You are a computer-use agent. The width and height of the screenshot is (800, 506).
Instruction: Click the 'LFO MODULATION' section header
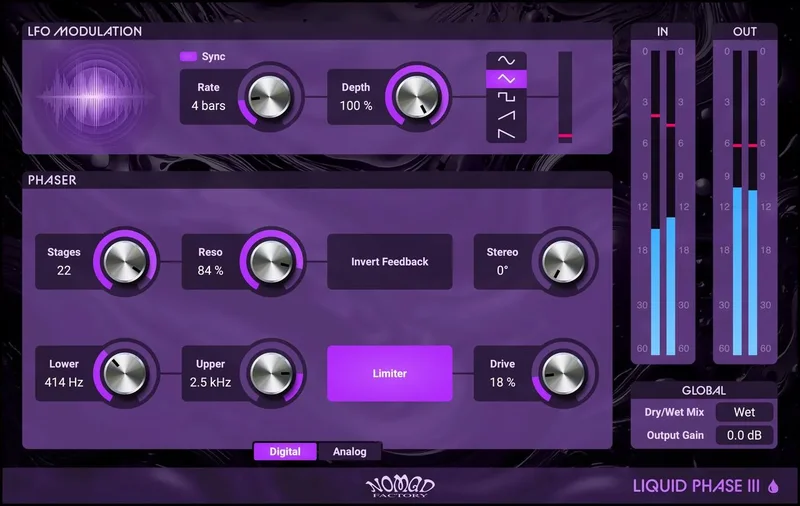85,32
